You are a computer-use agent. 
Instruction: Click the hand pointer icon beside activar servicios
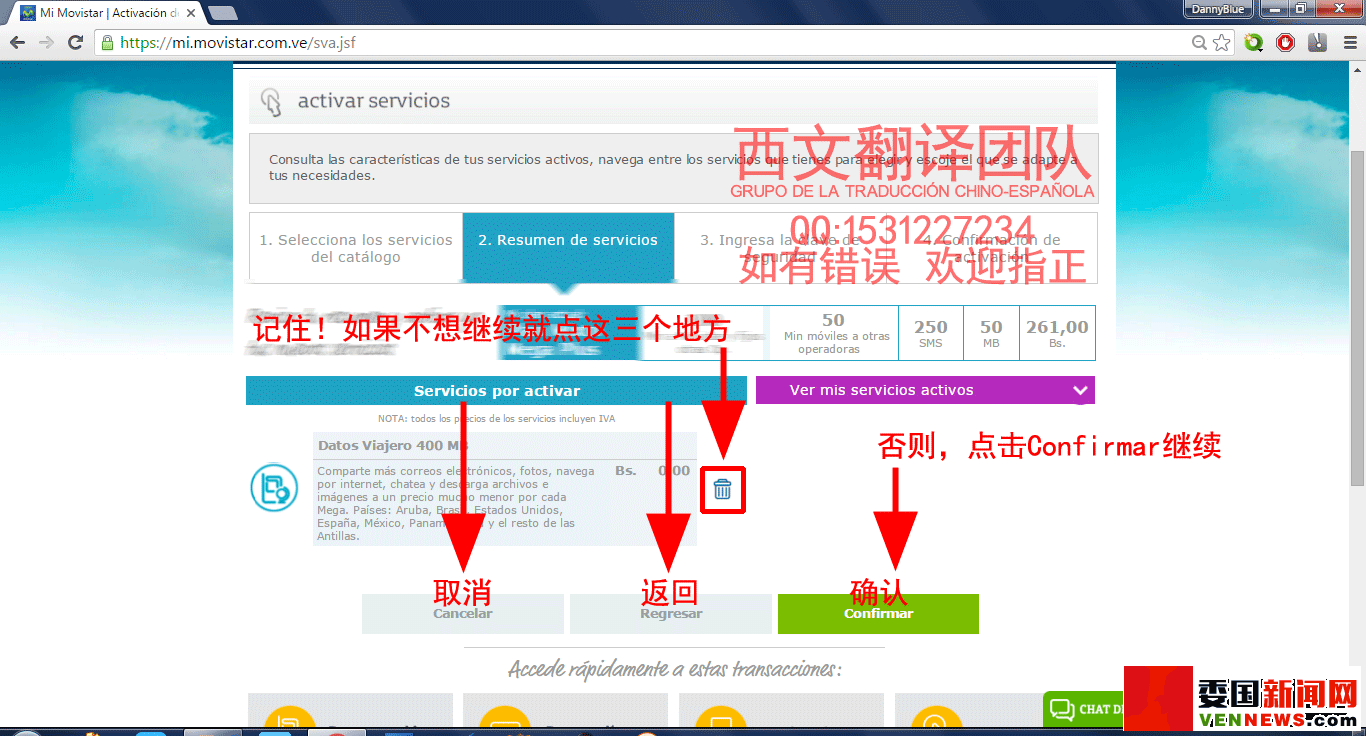(x=271, y=103)
